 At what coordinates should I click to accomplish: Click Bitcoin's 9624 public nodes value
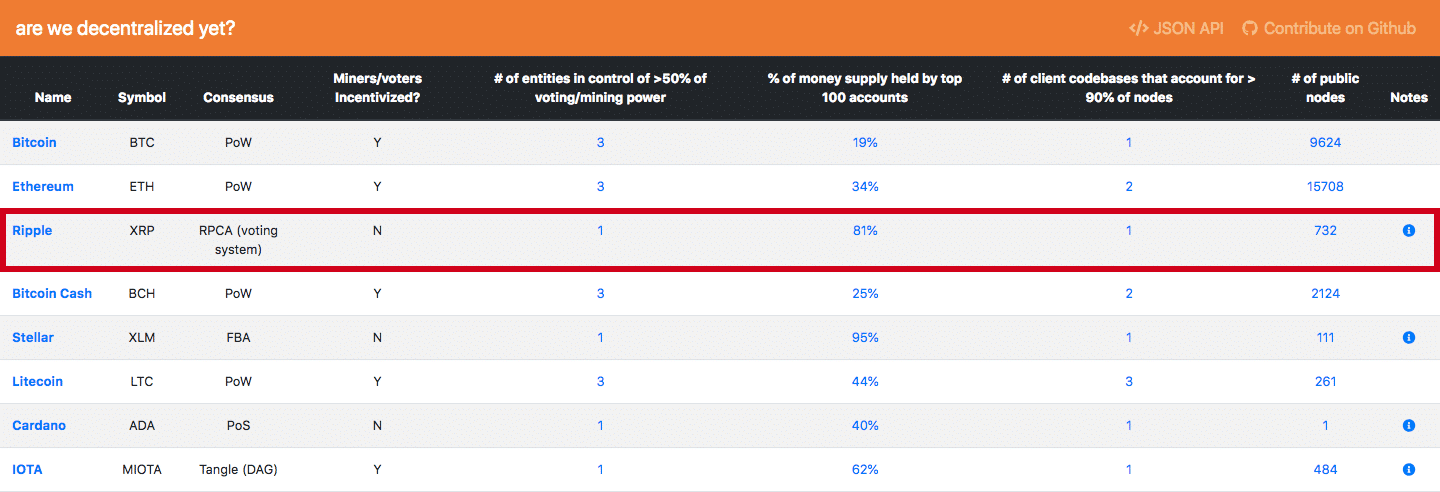click(1325, 142)
